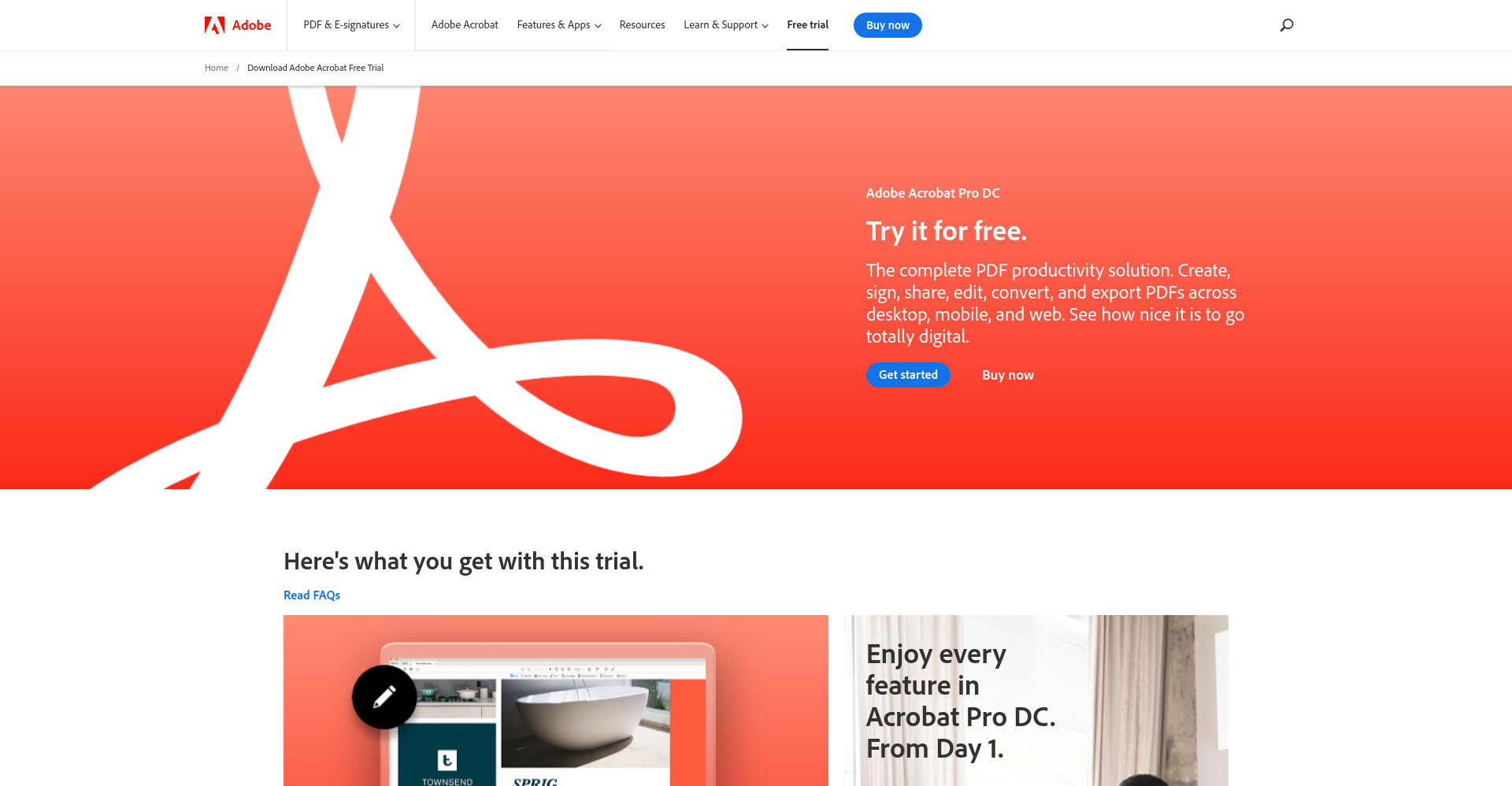The width and height of the screenshot is (1512, 786).
Task: Open the search magnifier icon
Action: [1286, 25]
